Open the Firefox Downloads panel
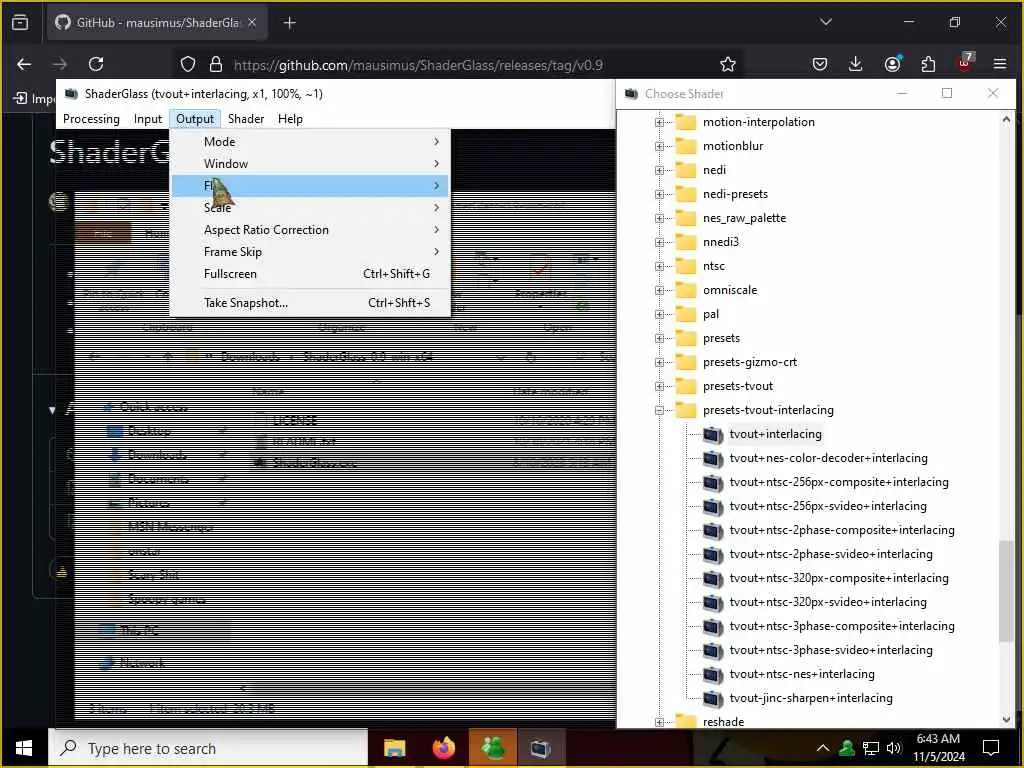This screenshot has width=1024, height=768. 856,64
